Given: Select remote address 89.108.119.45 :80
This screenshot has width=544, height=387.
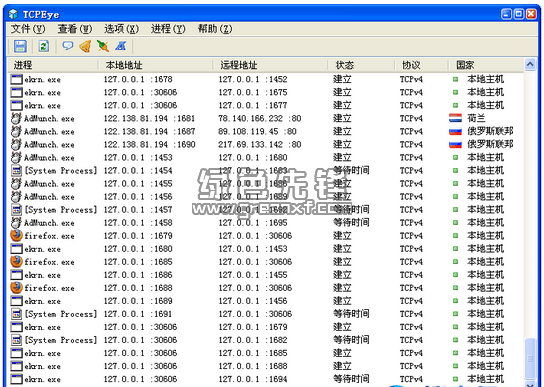Looking at the screenshot, I should (257, 132).
